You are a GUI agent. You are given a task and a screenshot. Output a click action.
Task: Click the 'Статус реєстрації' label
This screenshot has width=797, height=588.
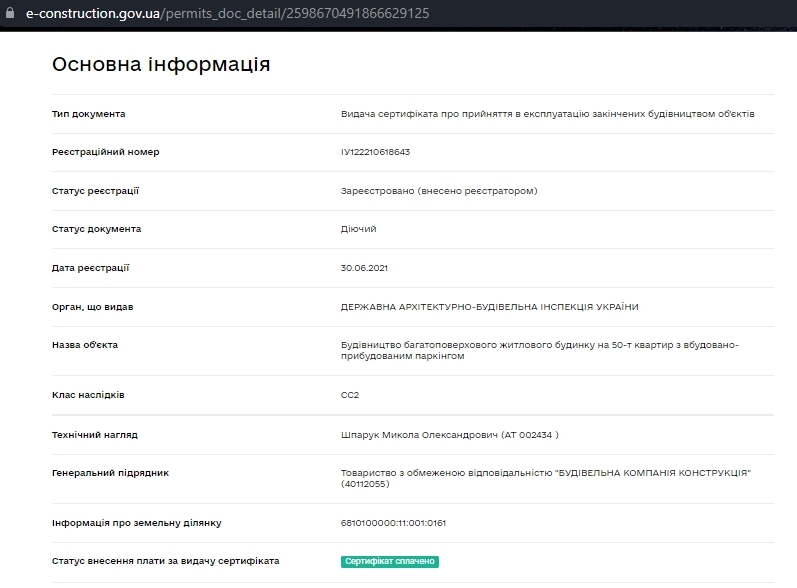[95, 191]
